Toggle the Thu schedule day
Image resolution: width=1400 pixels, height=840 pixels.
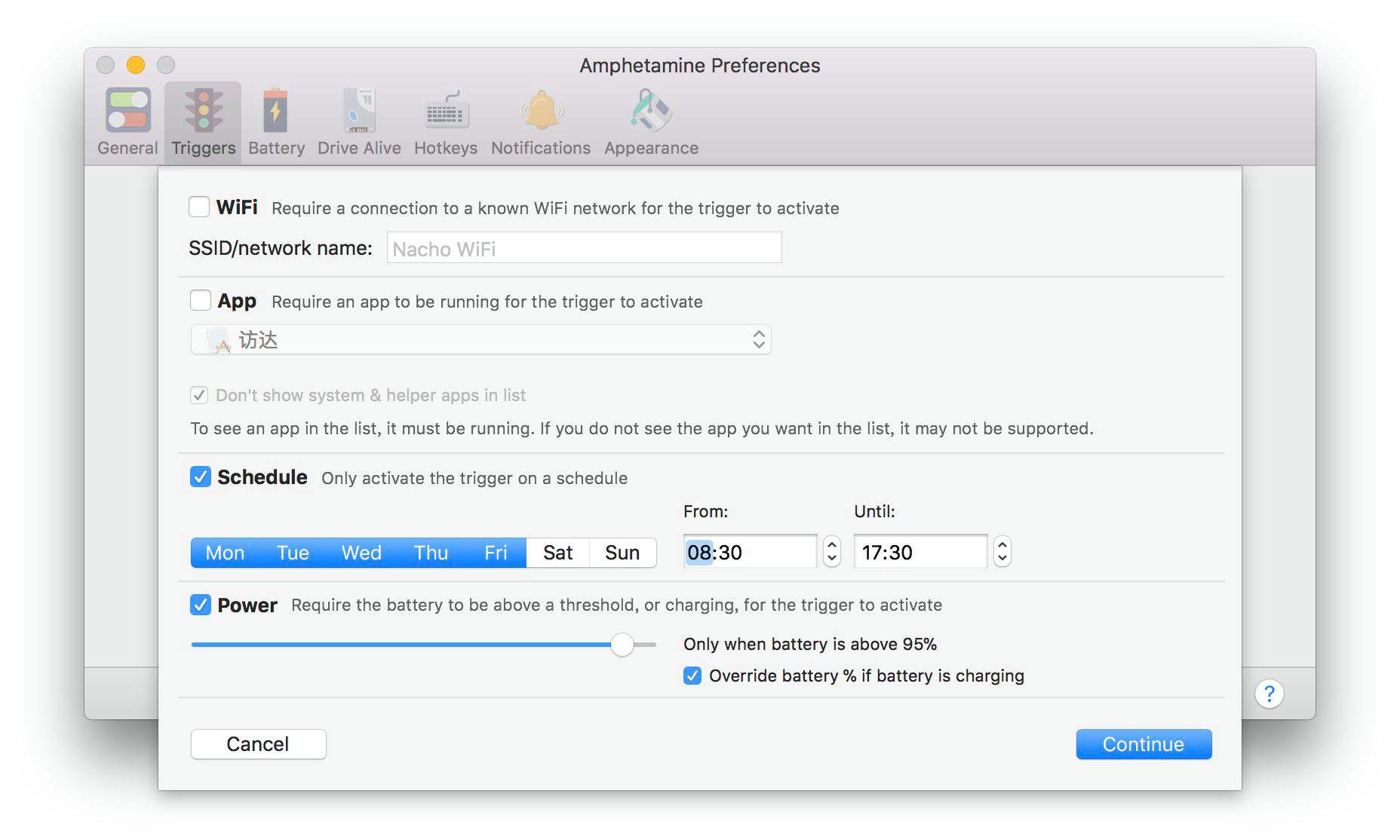(431, 553)
